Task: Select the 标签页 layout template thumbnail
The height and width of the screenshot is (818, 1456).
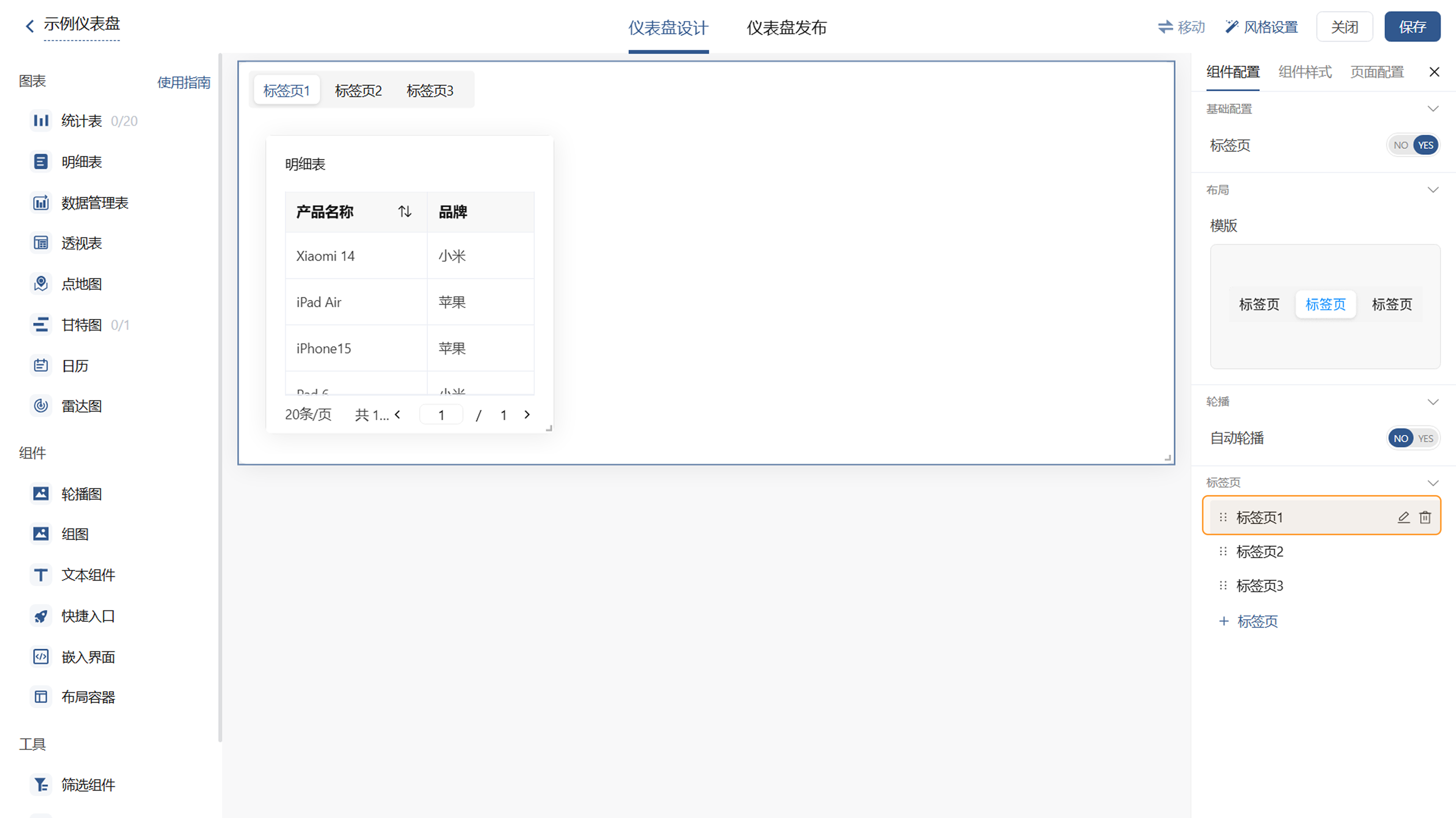Action: pyautogui.click(x=1325, y=307)
